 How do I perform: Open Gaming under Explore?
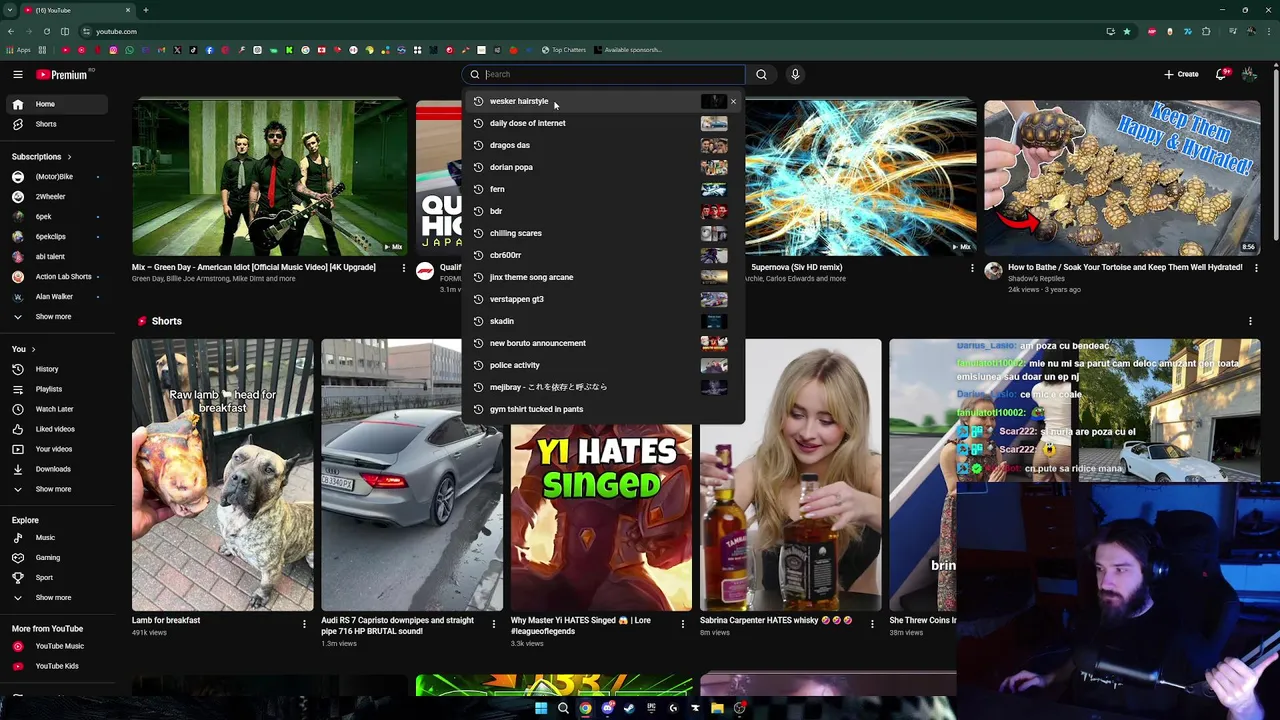point(58,558)
